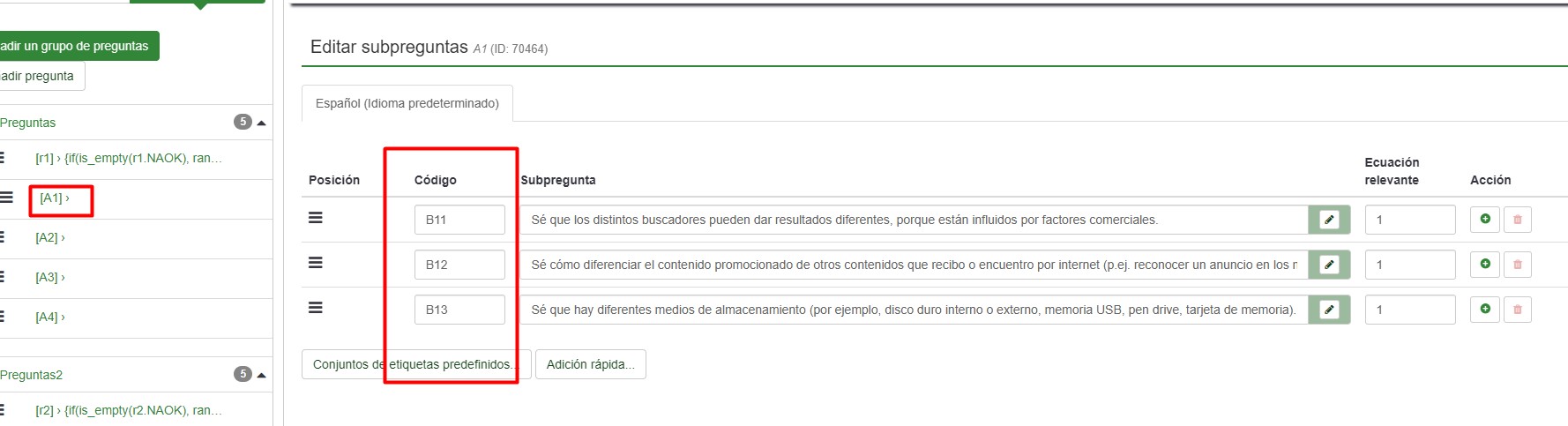1568x426 pixels.
Task: Open the editor pencil for subquestion B11
Action: pyautogui.click(x=1329, y=220)
